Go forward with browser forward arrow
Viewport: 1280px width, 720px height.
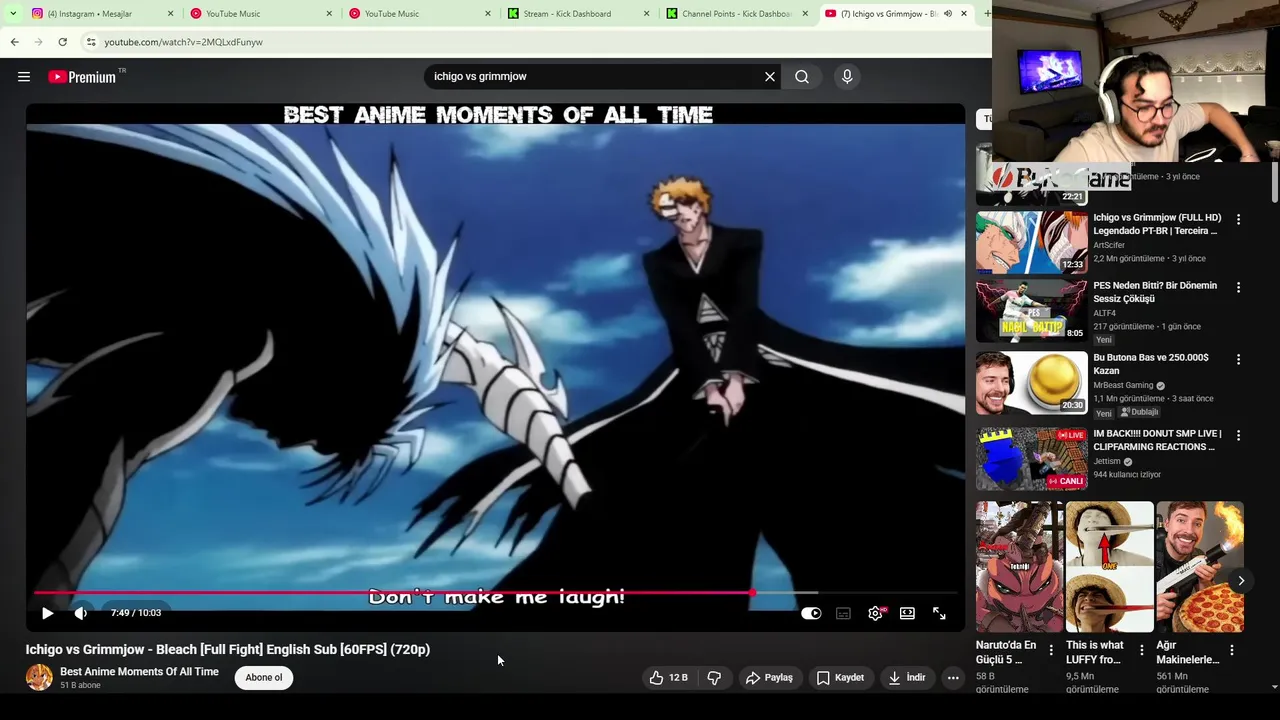(x=38, y=42)
